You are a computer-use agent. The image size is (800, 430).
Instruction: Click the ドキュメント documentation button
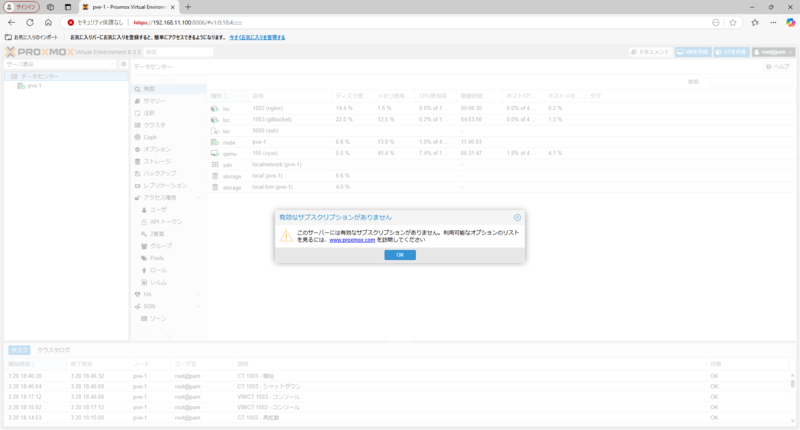pyautogui.click(x=650, y=52)
